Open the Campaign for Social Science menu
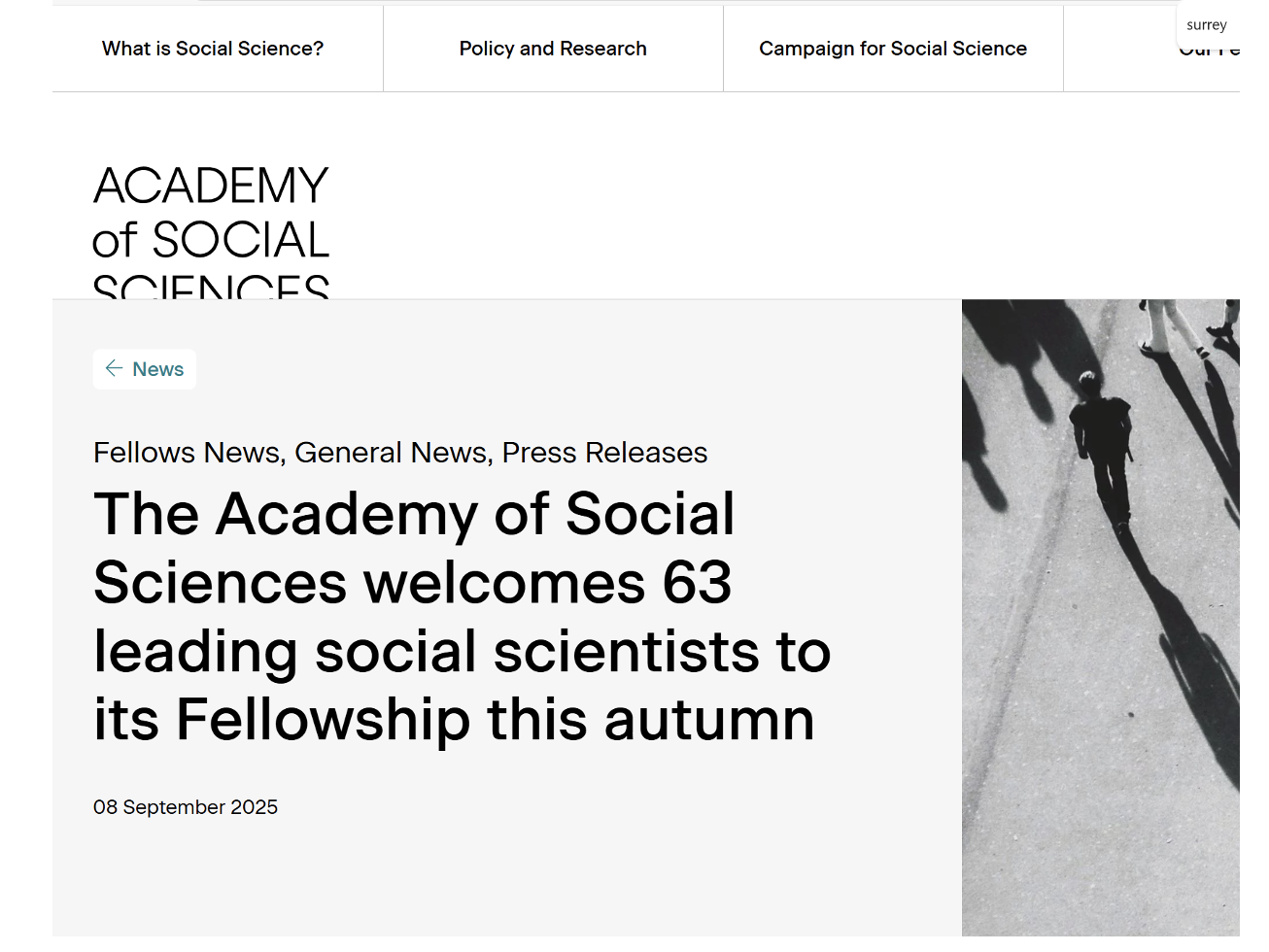This screenshot has width=1269, height=952. pos(893,49)
